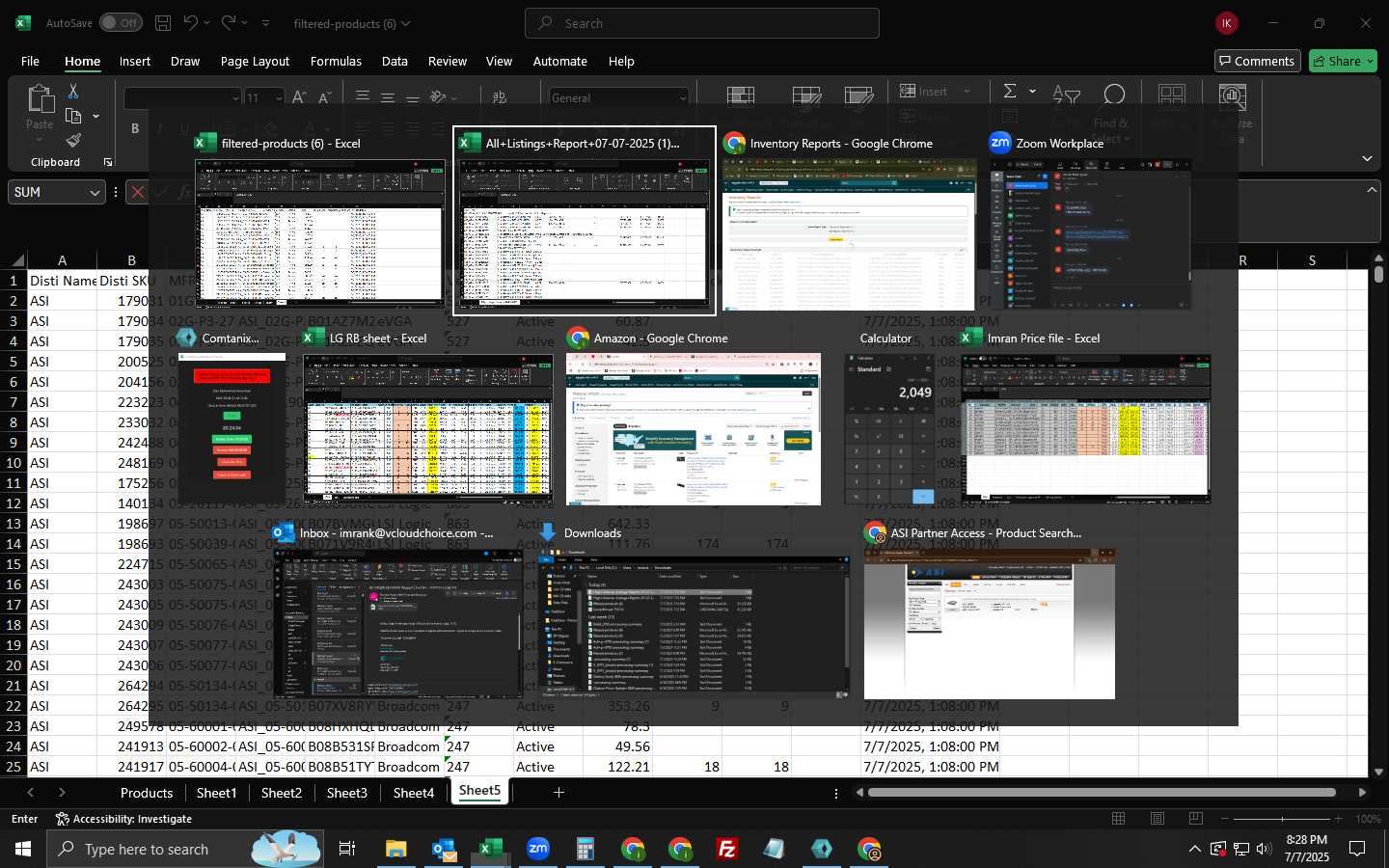This screenshot has height=868, width=1389.
Task: Open FileZilla from the taskbar
Action: (727, 849)
